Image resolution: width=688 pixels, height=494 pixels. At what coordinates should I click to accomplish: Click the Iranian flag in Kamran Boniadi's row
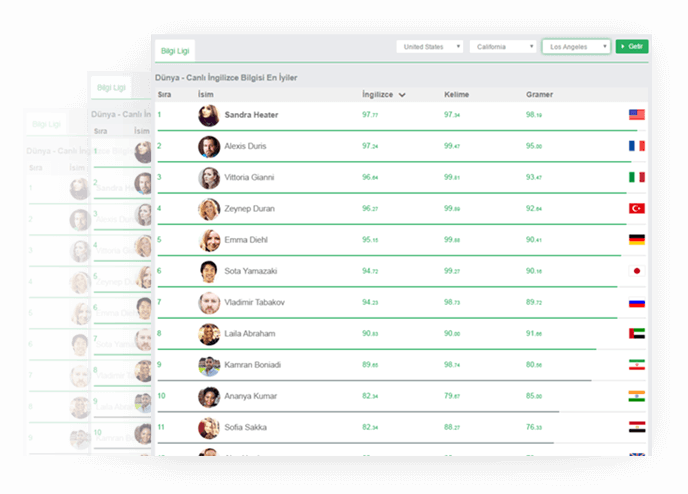637,365
